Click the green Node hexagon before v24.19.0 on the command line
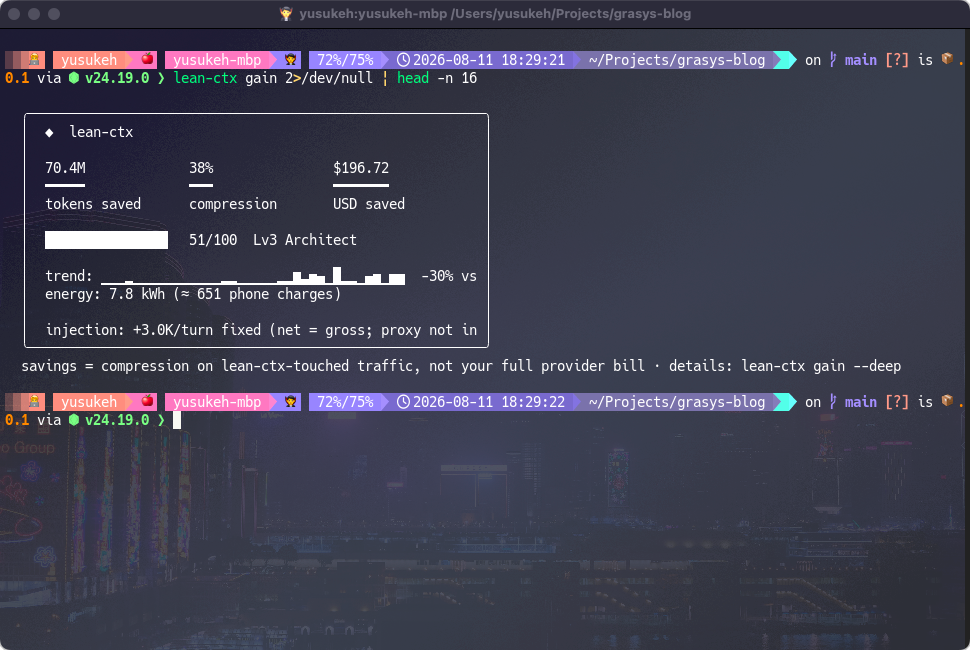 pos(74,78)
